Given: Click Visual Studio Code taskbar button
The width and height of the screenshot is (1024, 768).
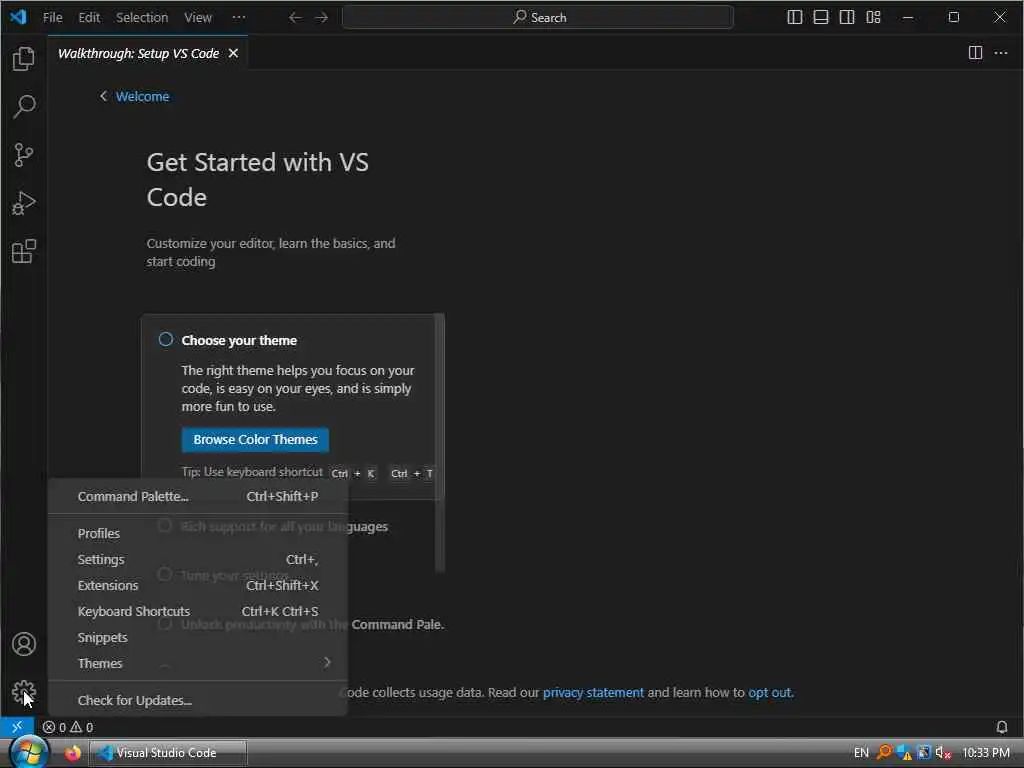Looking at the screenshot, I should pos(168,753).
